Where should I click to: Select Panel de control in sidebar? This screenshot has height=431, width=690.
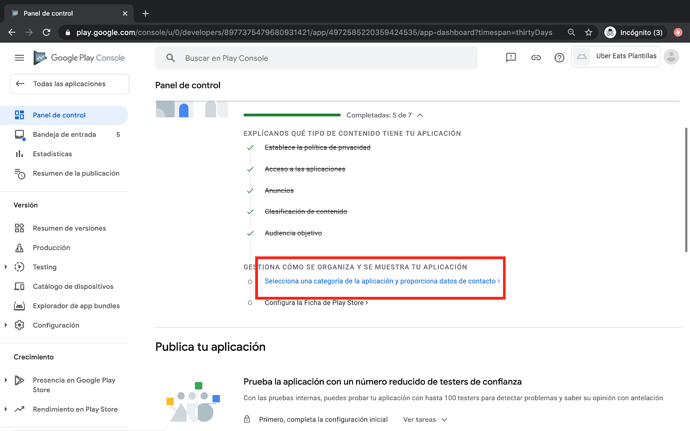[59, 115]
